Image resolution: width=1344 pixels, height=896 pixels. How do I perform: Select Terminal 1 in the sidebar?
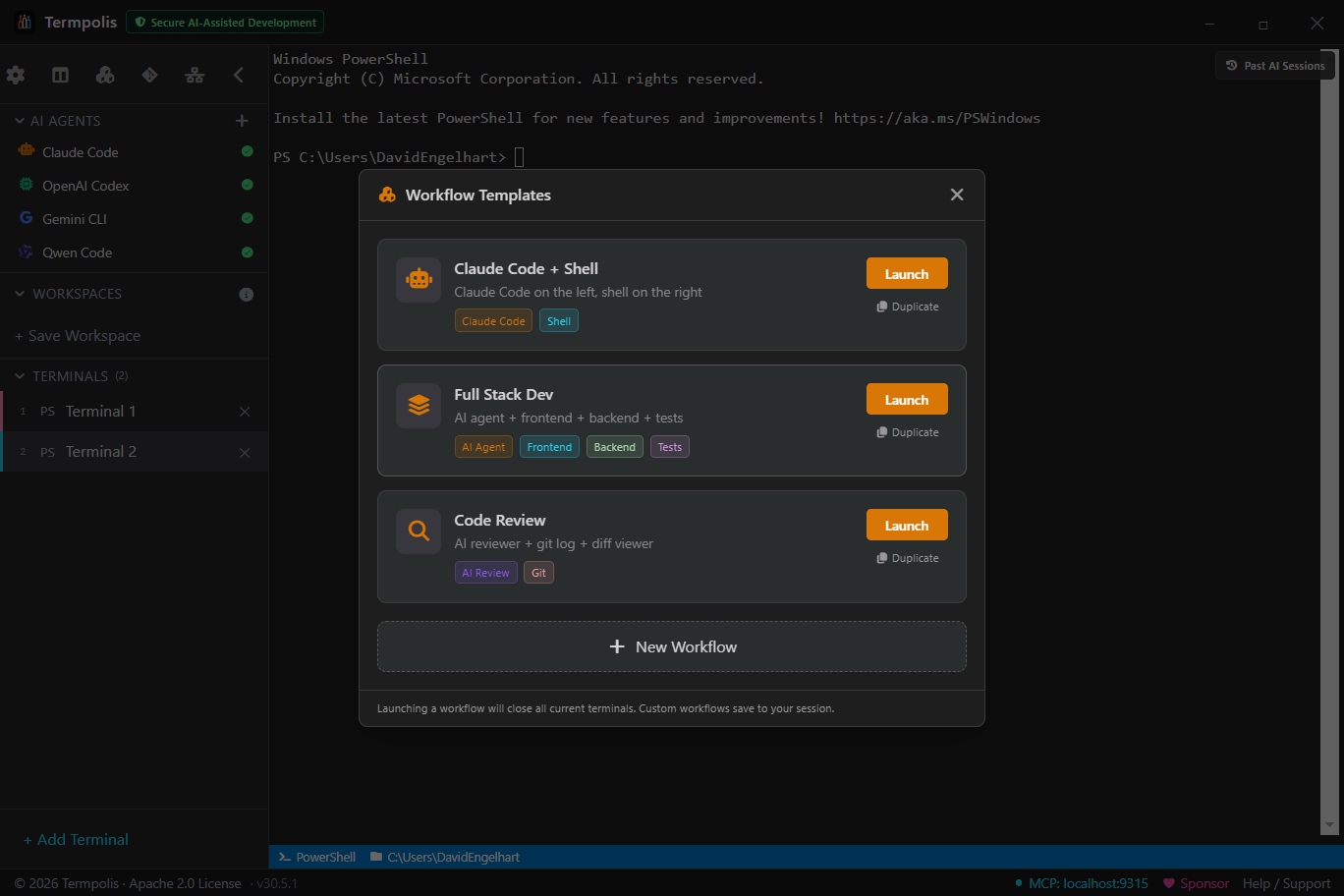(x=134, y=412)
